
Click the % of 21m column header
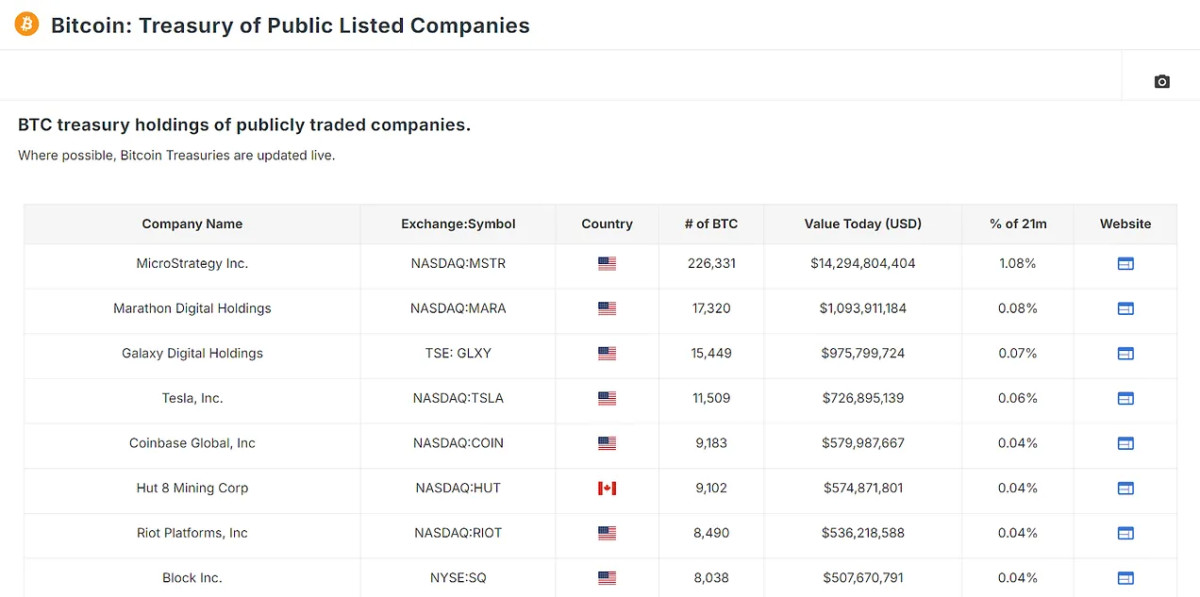1018,224
